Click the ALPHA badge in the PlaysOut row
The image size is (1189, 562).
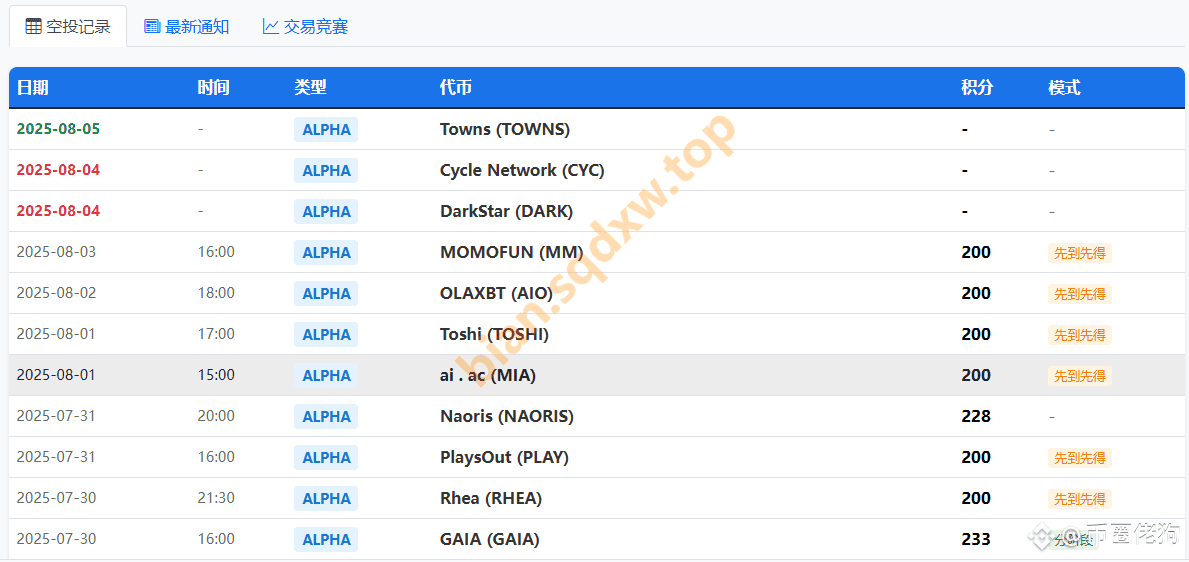click(326, 457)
